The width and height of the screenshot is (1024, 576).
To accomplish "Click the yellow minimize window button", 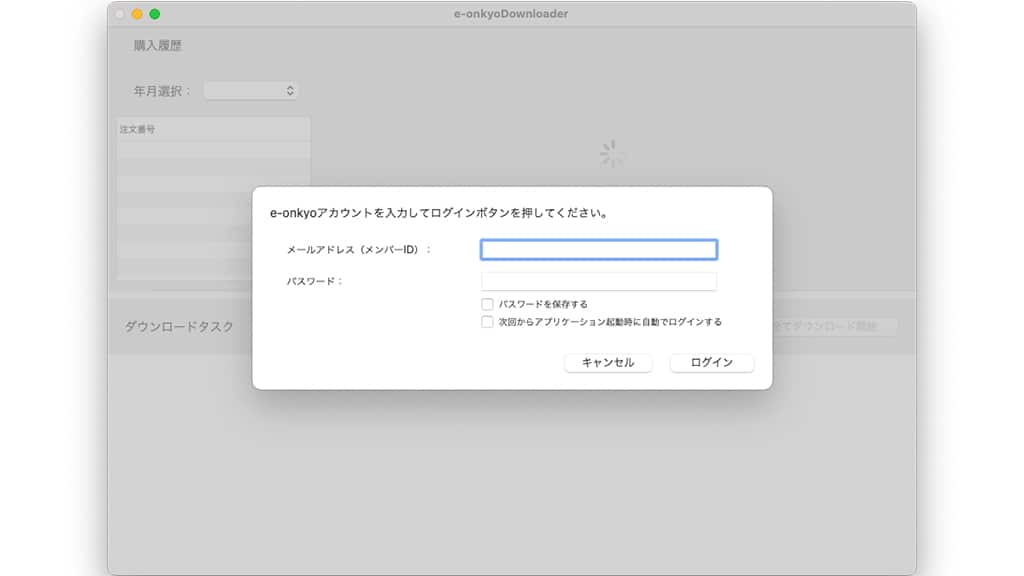I will [137, 14].
